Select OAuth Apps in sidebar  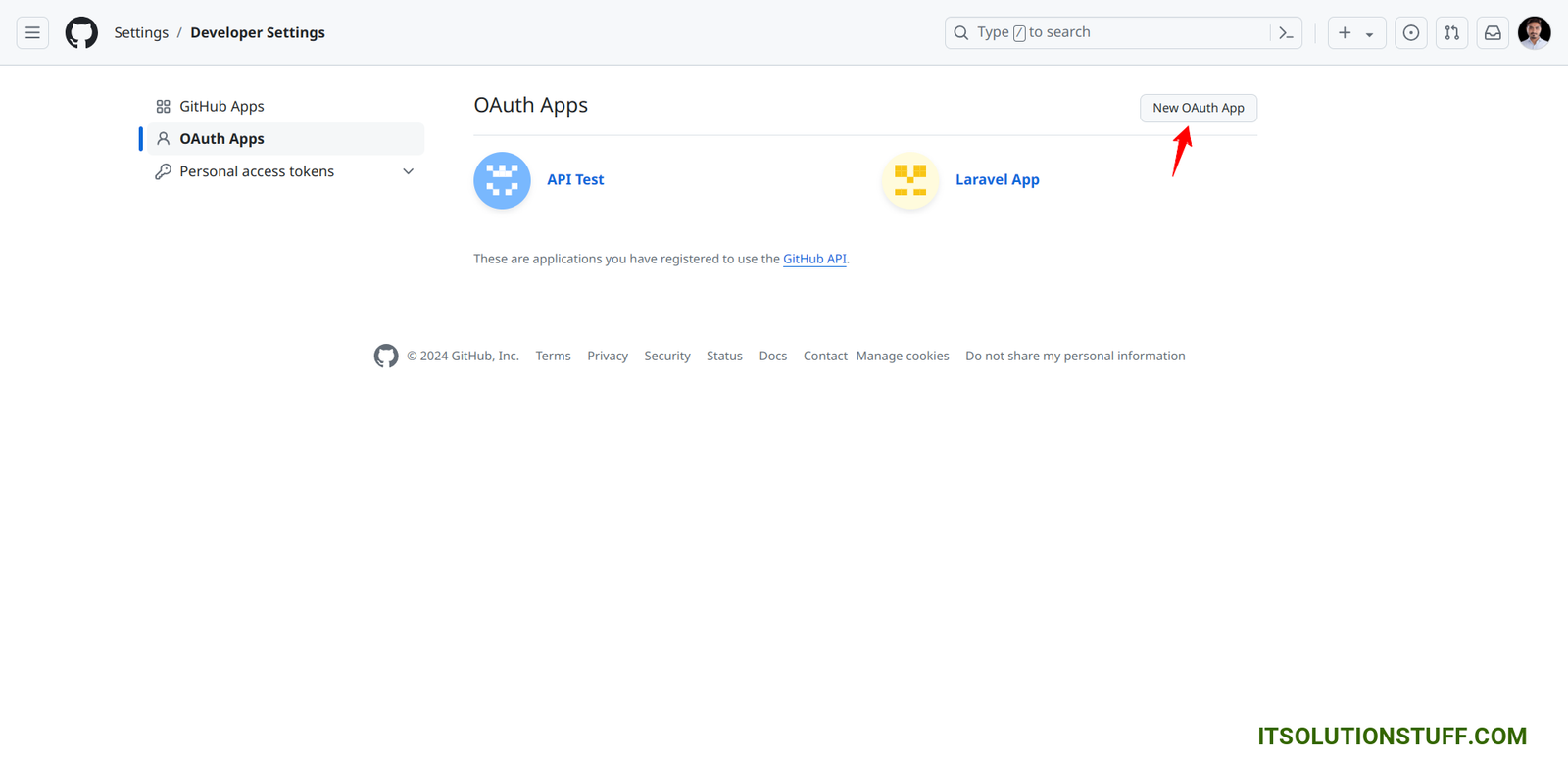pyautogui.click(x=221, y=139)
